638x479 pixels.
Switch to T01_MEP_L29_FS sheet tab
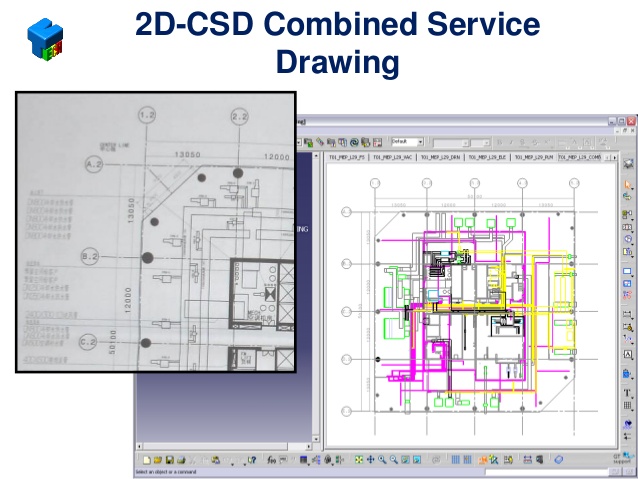pos(346,157)
